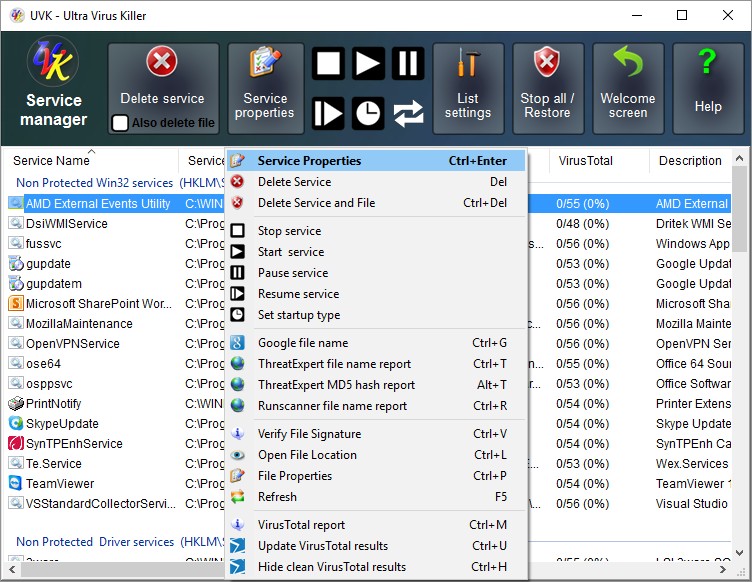Click the Stop all / Restore shield button
Viewport: 752px width, 582px height.
[x=547, y=88]
